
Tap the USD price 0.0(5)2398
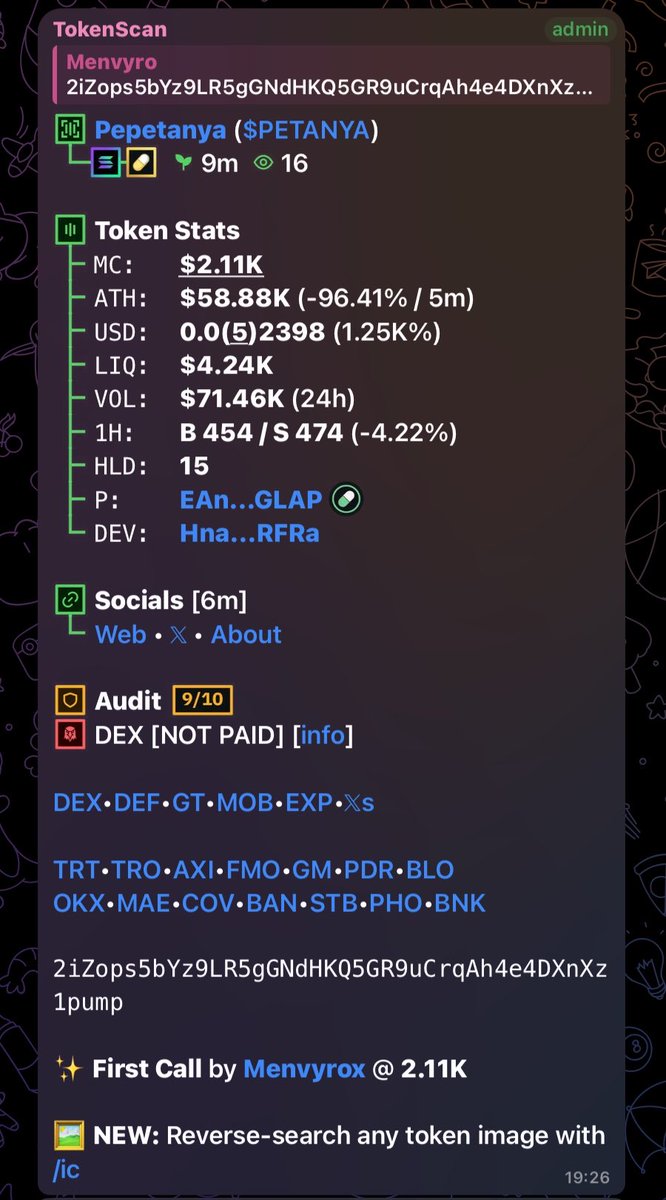pyautogui.click(x=253, y=331)
